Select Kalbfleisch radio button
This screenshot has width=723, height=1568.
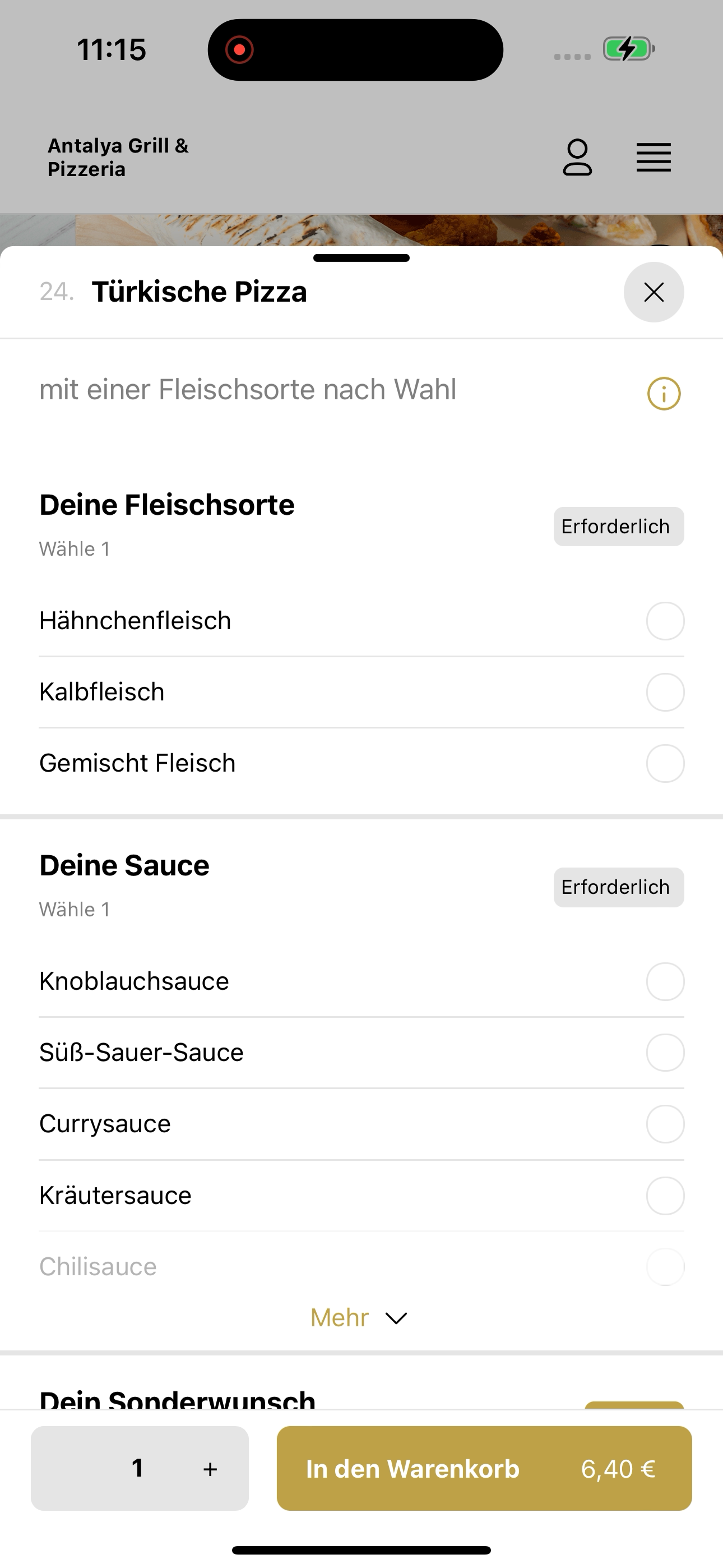(x=665, y=692)
